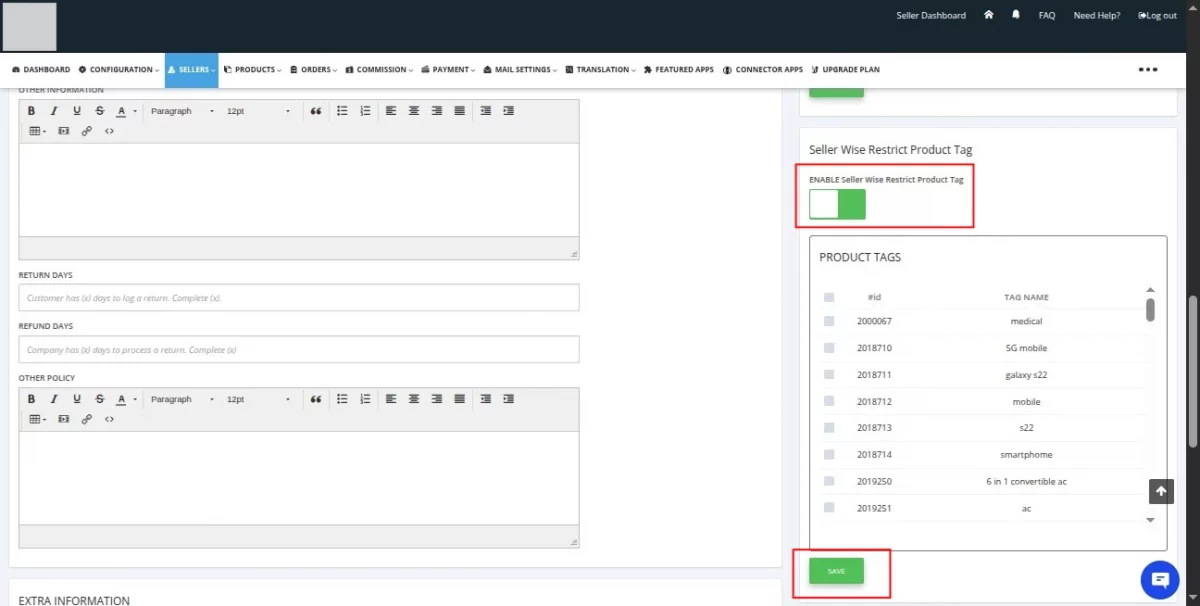
Task: Add bullet list in Other Information editor
Action: pyautogui.click(x=343, y=111)
